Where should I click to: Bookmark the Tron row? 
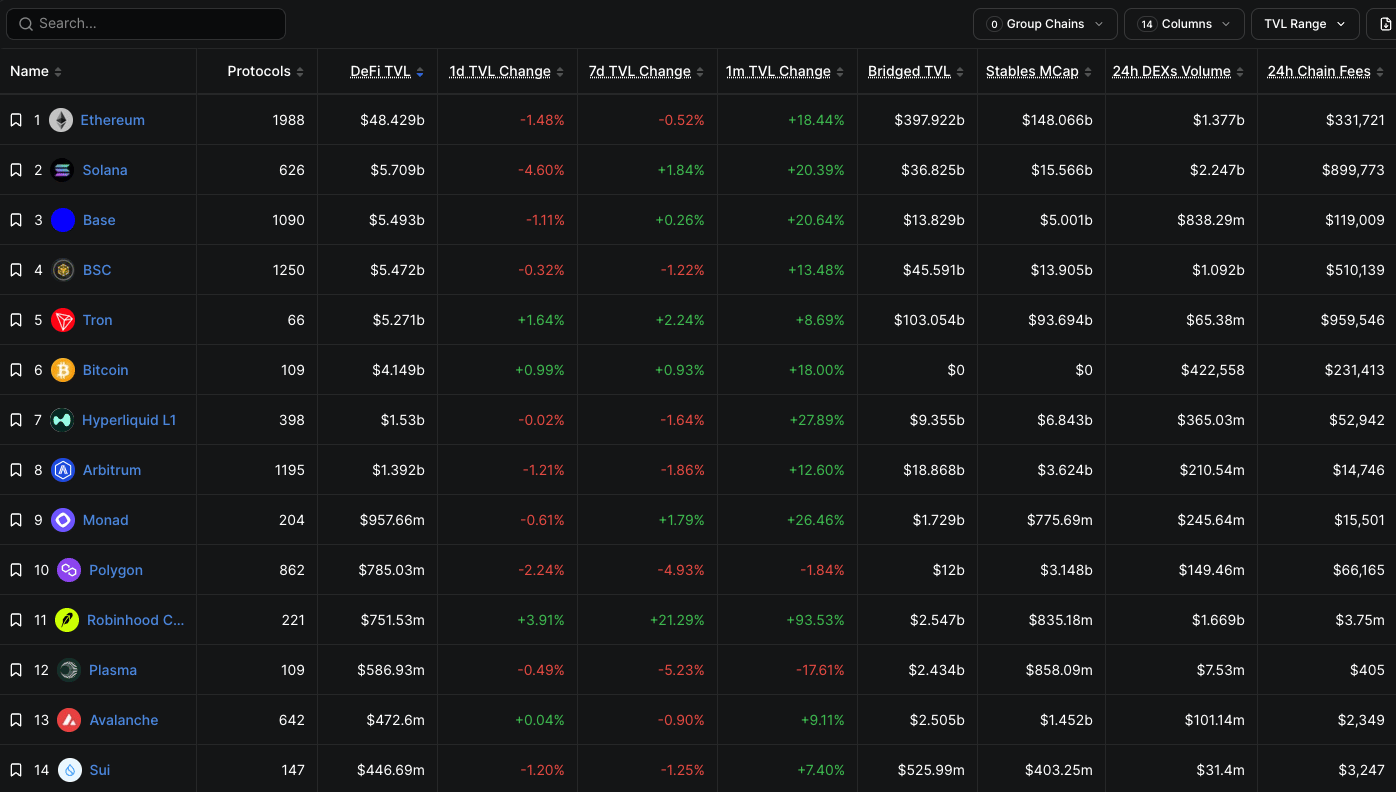click(16, 320)
